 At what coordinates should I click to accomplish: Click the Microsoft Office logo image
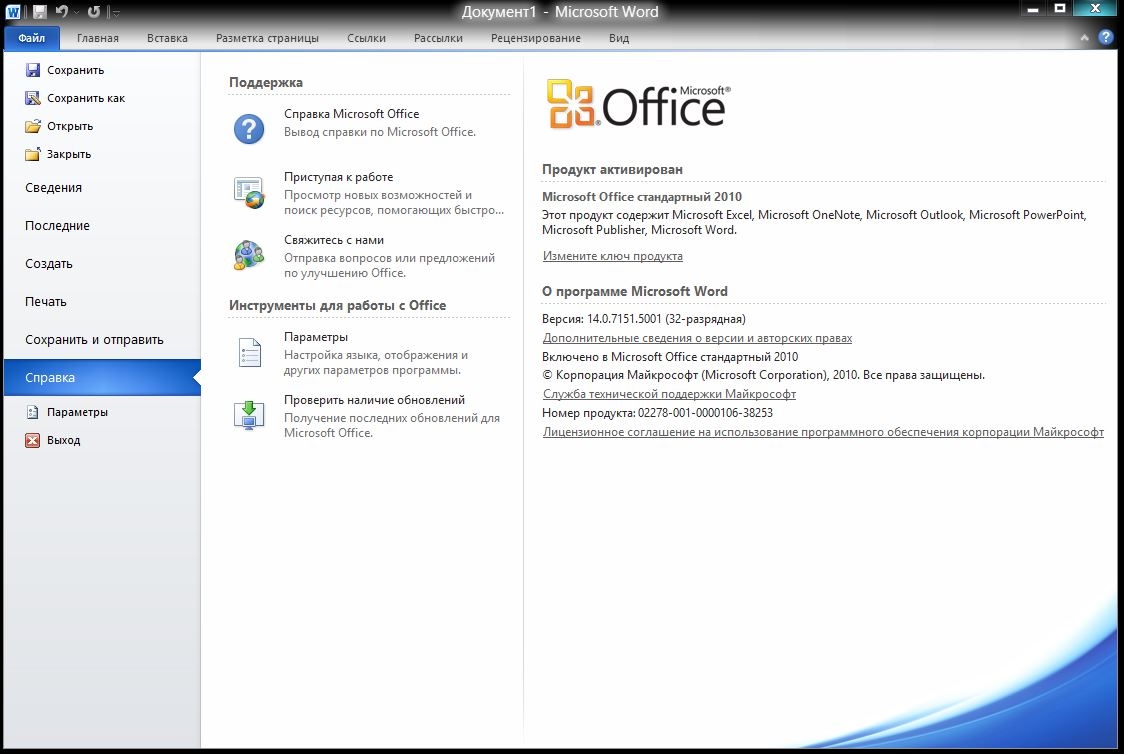tap(639, 104)
